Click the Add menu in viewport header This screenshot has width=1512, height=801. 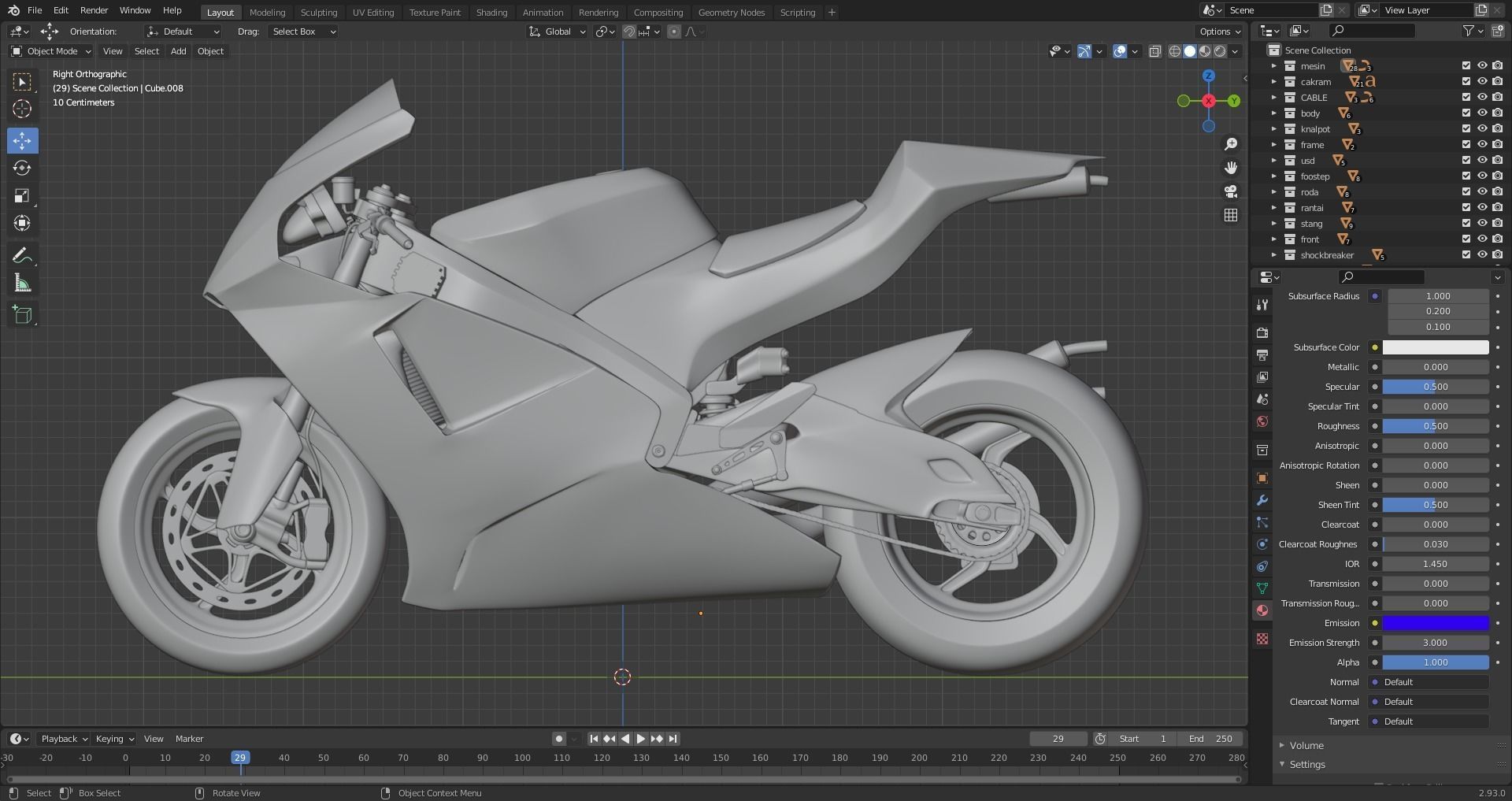179,51
